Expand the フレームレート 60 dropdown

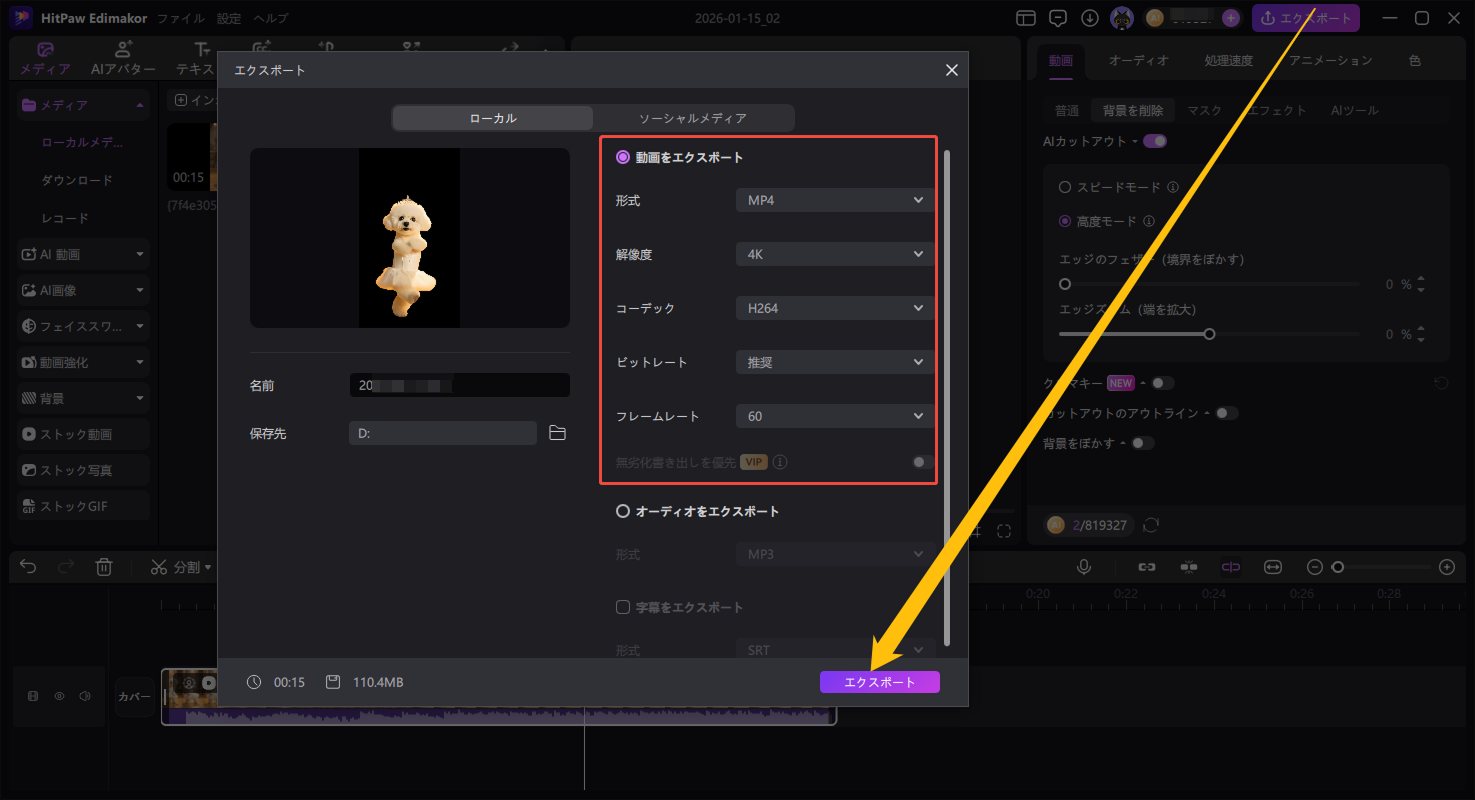point(834,416)
